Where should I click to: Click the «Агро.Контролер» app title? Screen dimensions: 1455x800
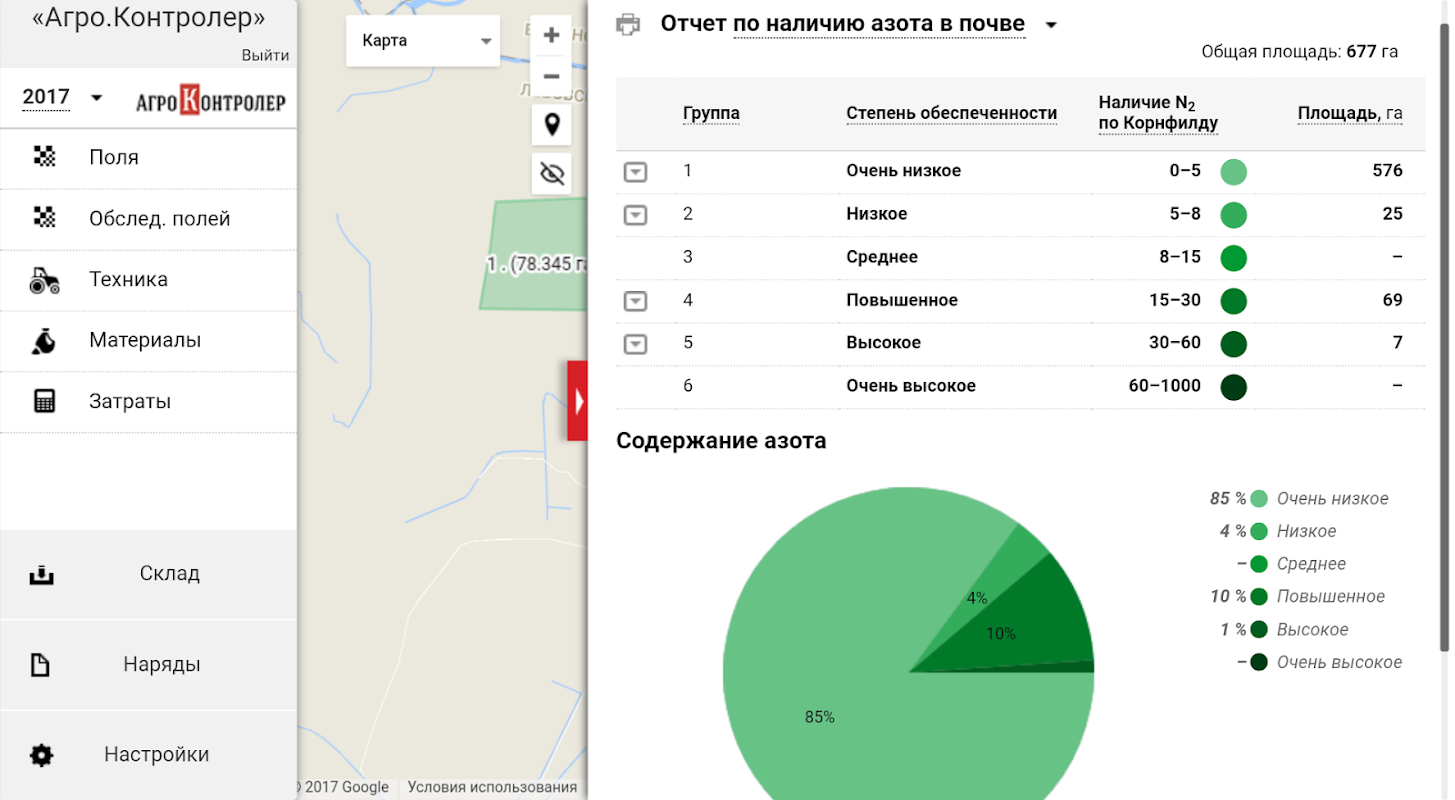coord(149,18)
